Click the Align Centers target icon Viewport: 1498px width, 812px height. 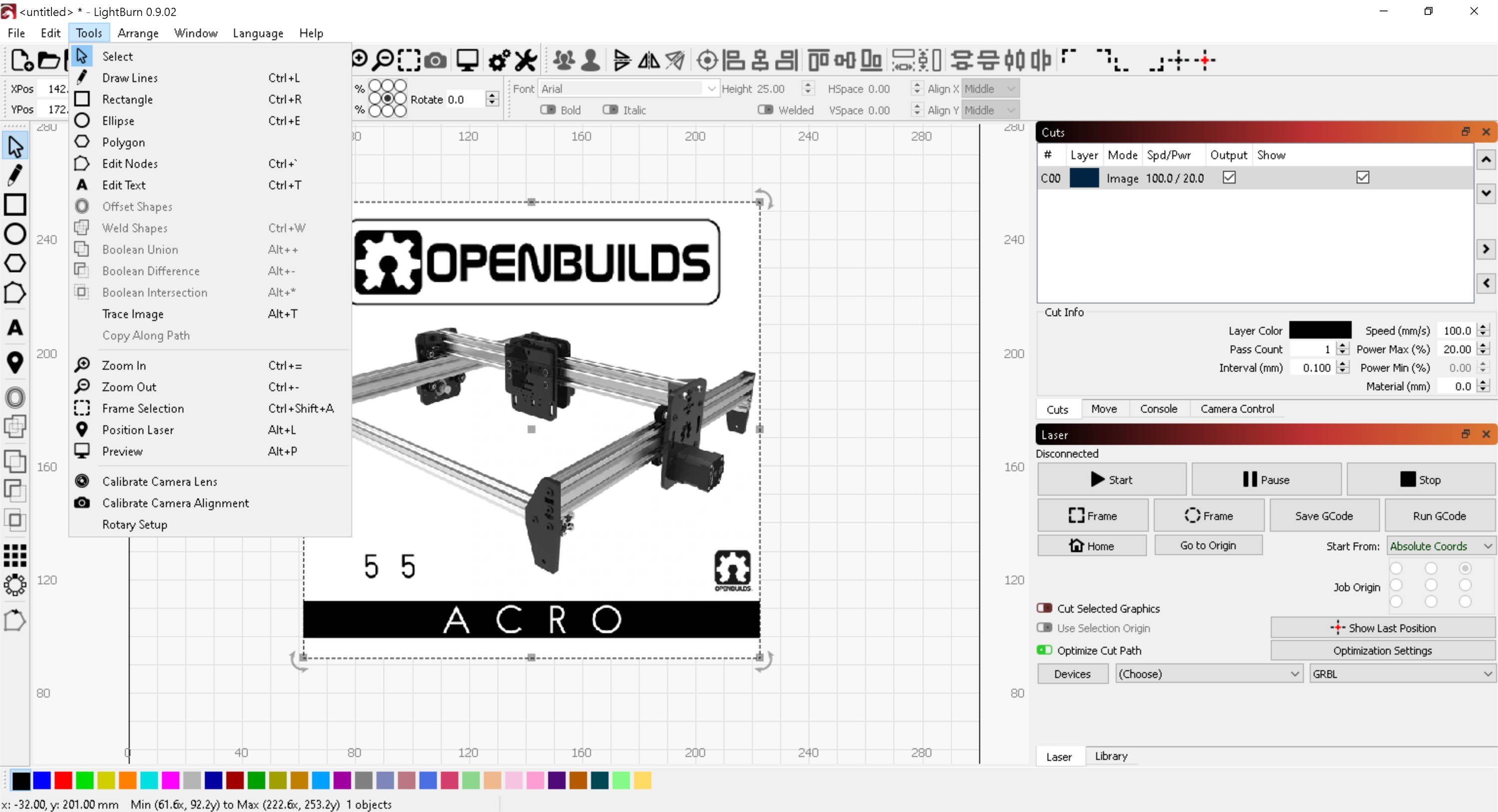tap(707, 60)
